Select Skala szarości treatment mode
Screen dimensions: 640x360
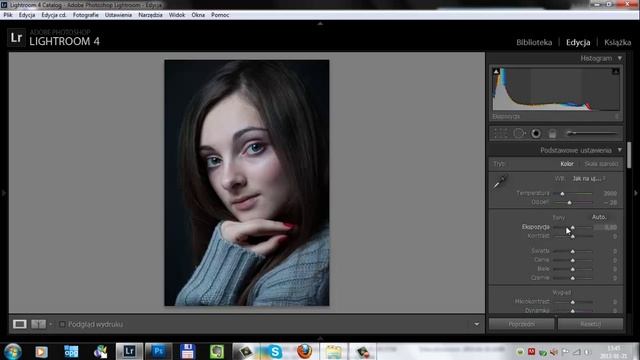point(601,164)
